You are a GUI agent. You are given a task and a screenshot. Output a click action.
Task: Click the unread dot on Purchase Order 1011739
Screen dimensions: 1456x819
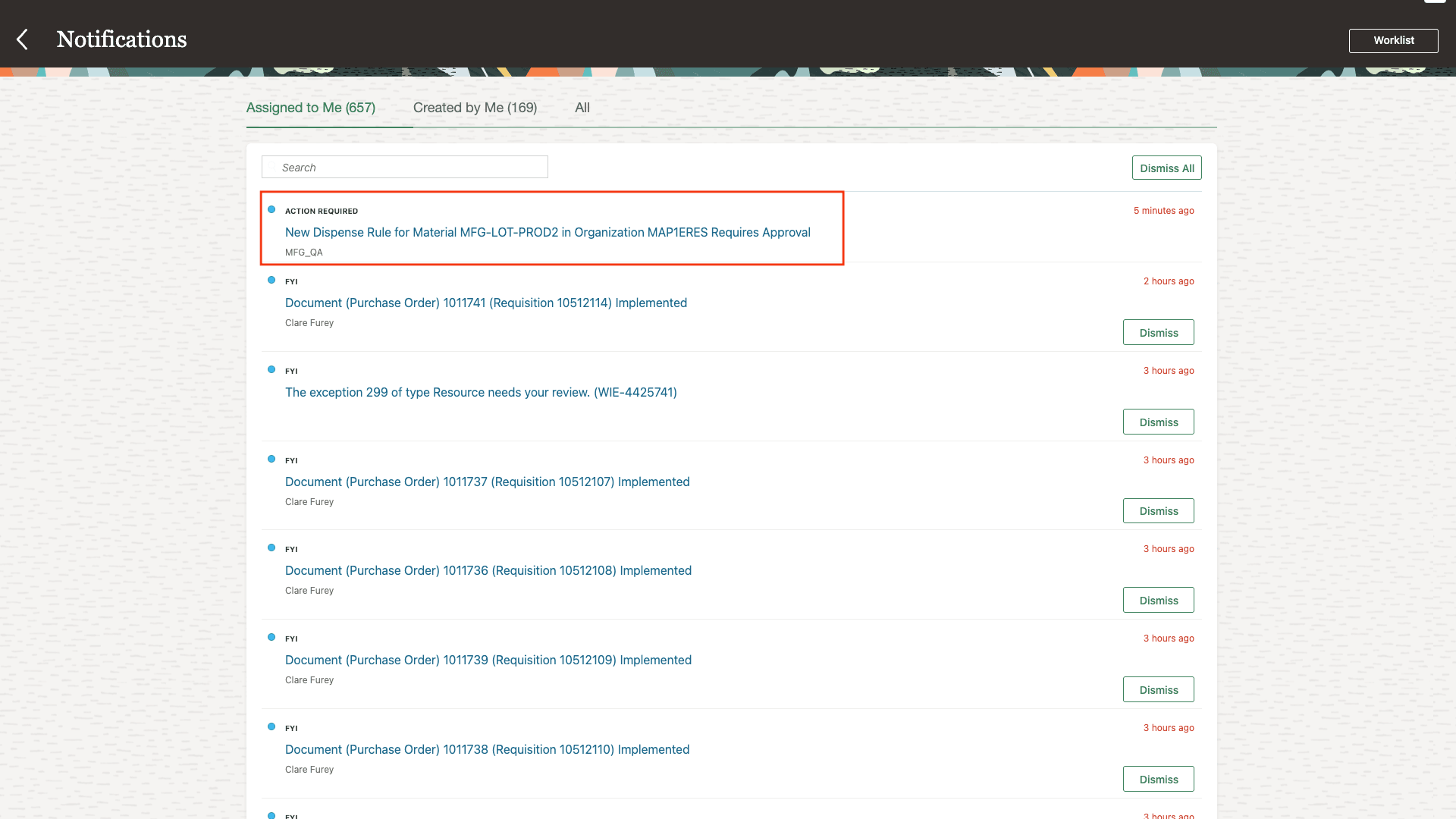click(x=271, y=637)
